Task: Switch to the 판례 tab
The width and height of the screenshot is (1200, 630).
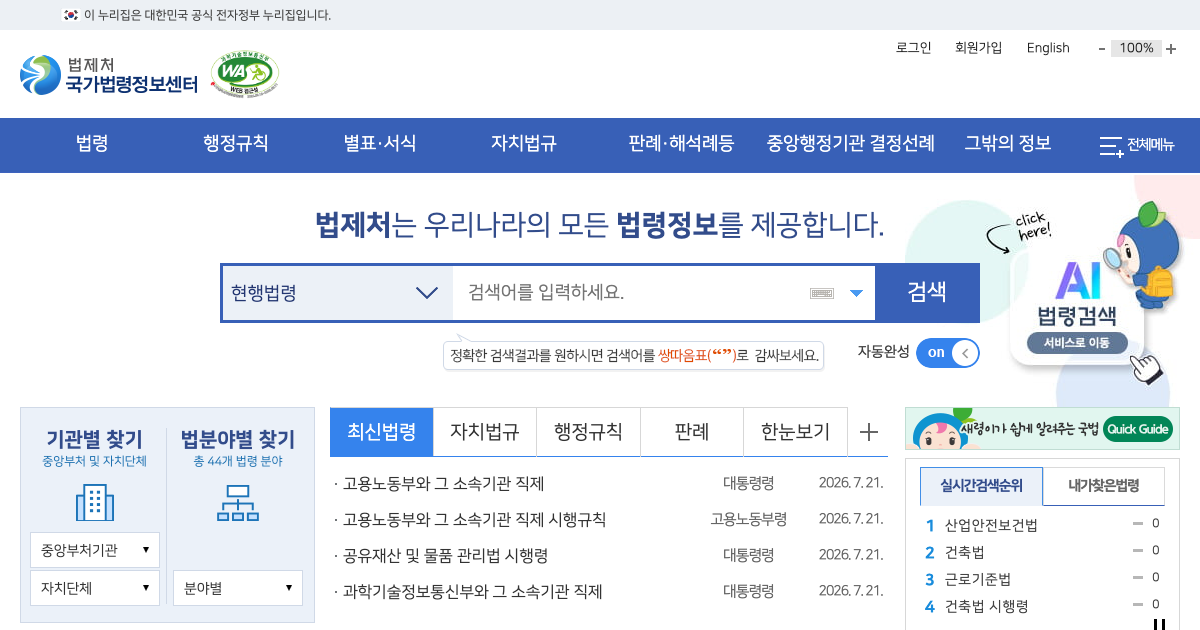Action: point(692,432)
